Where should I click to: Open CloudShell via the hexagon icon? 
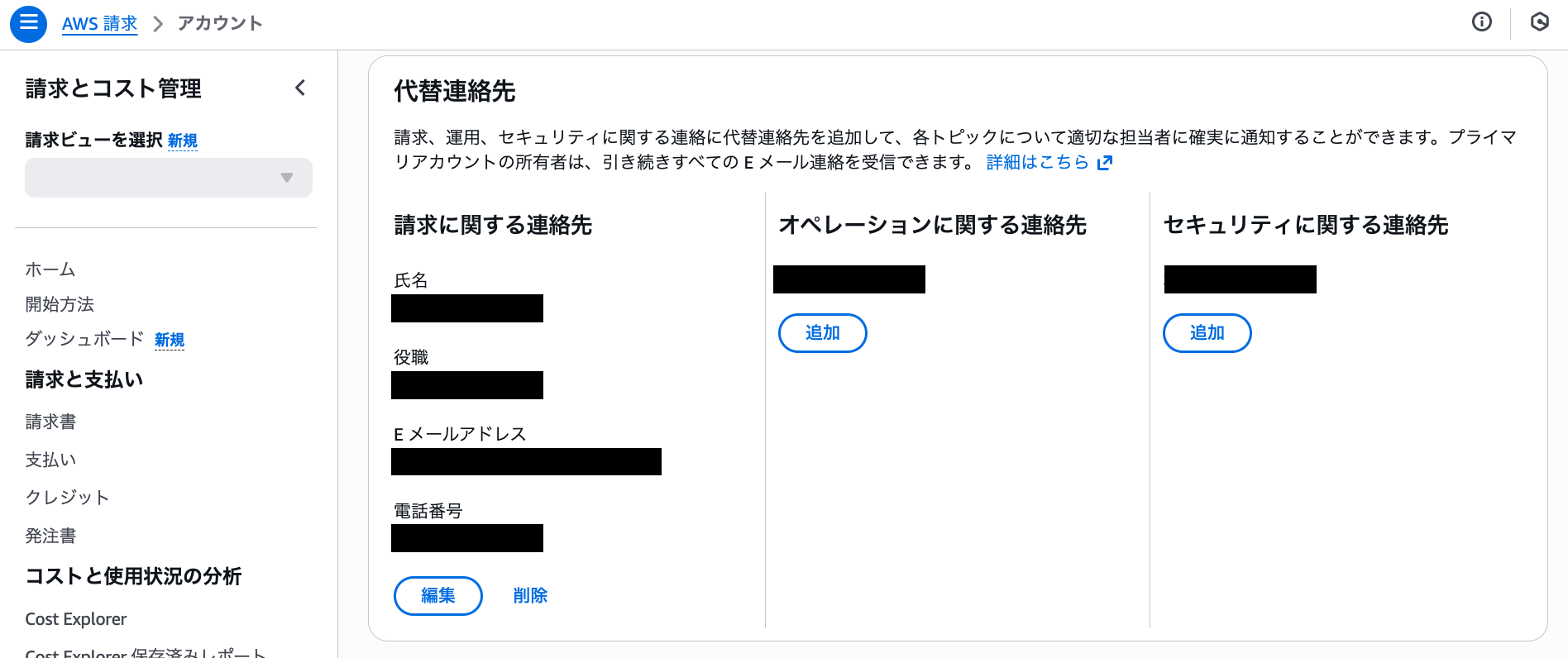[1540, 22]
